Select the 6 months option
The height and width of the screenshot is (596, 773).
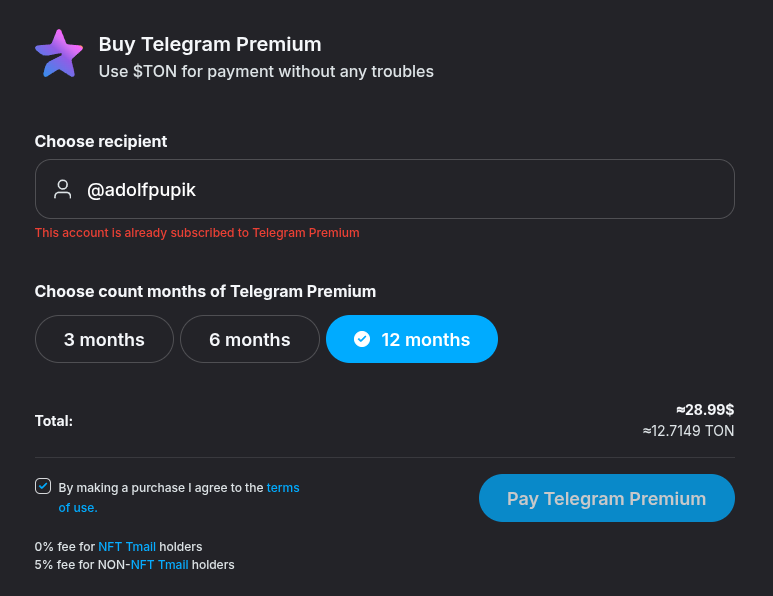[249, 339]
